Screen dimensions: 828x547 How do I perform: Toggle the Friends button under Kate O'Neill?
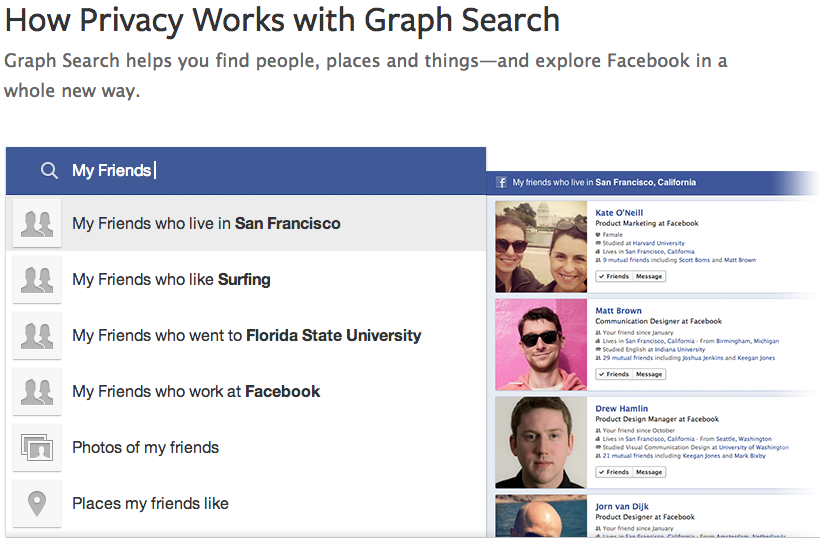614,276
